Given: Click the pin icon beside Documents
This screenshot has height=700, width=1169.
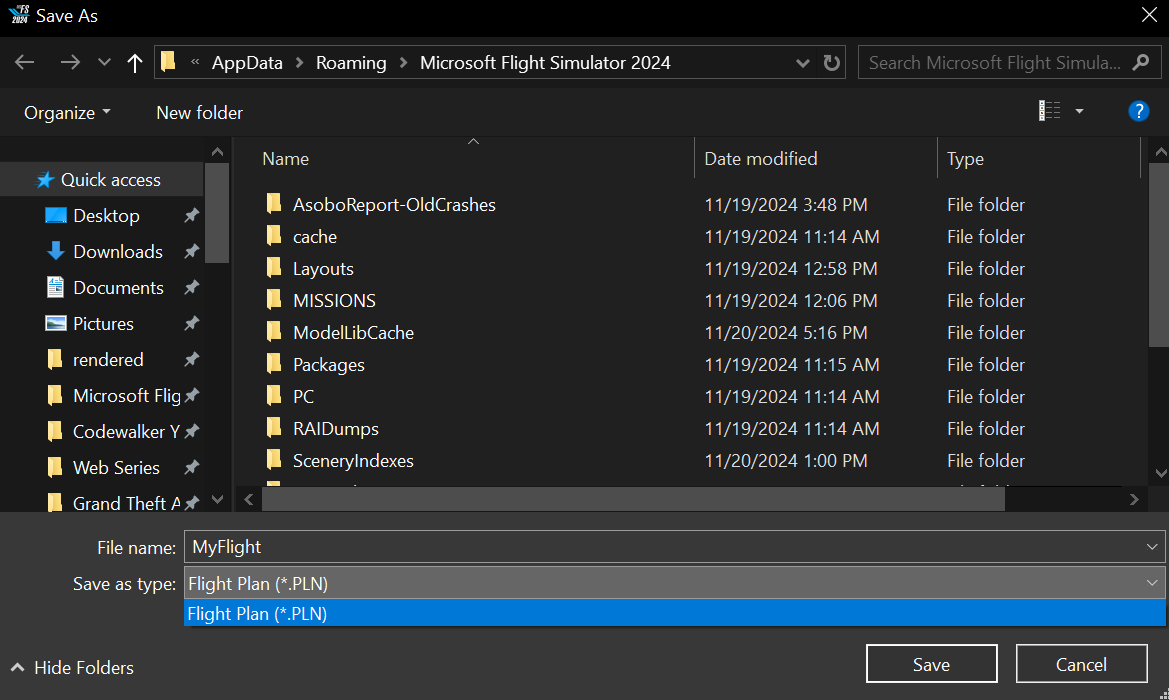Looking at the screenshot, I should 192,288.
